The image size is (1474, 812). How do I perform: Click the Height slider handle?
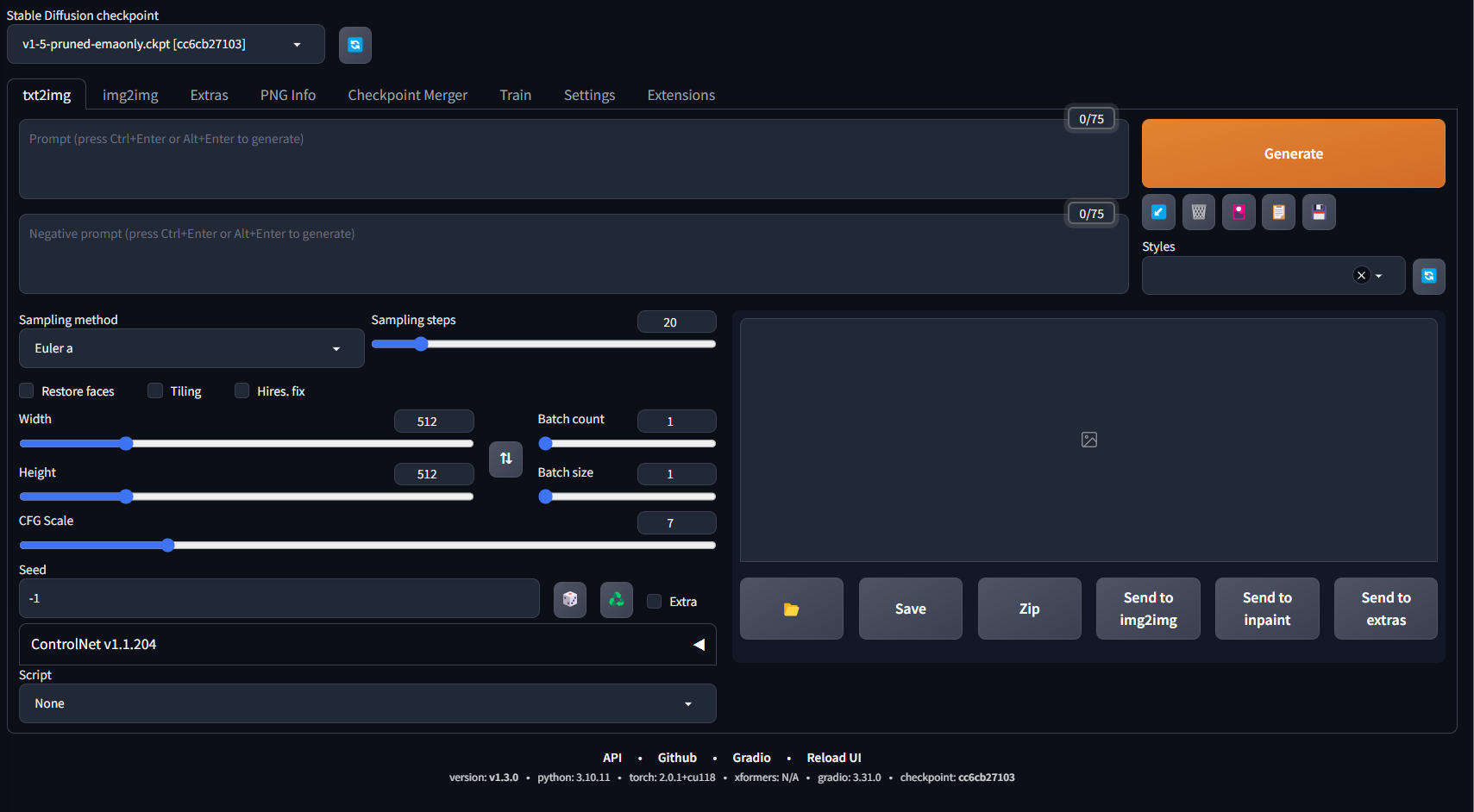click(x=126, y=497)
